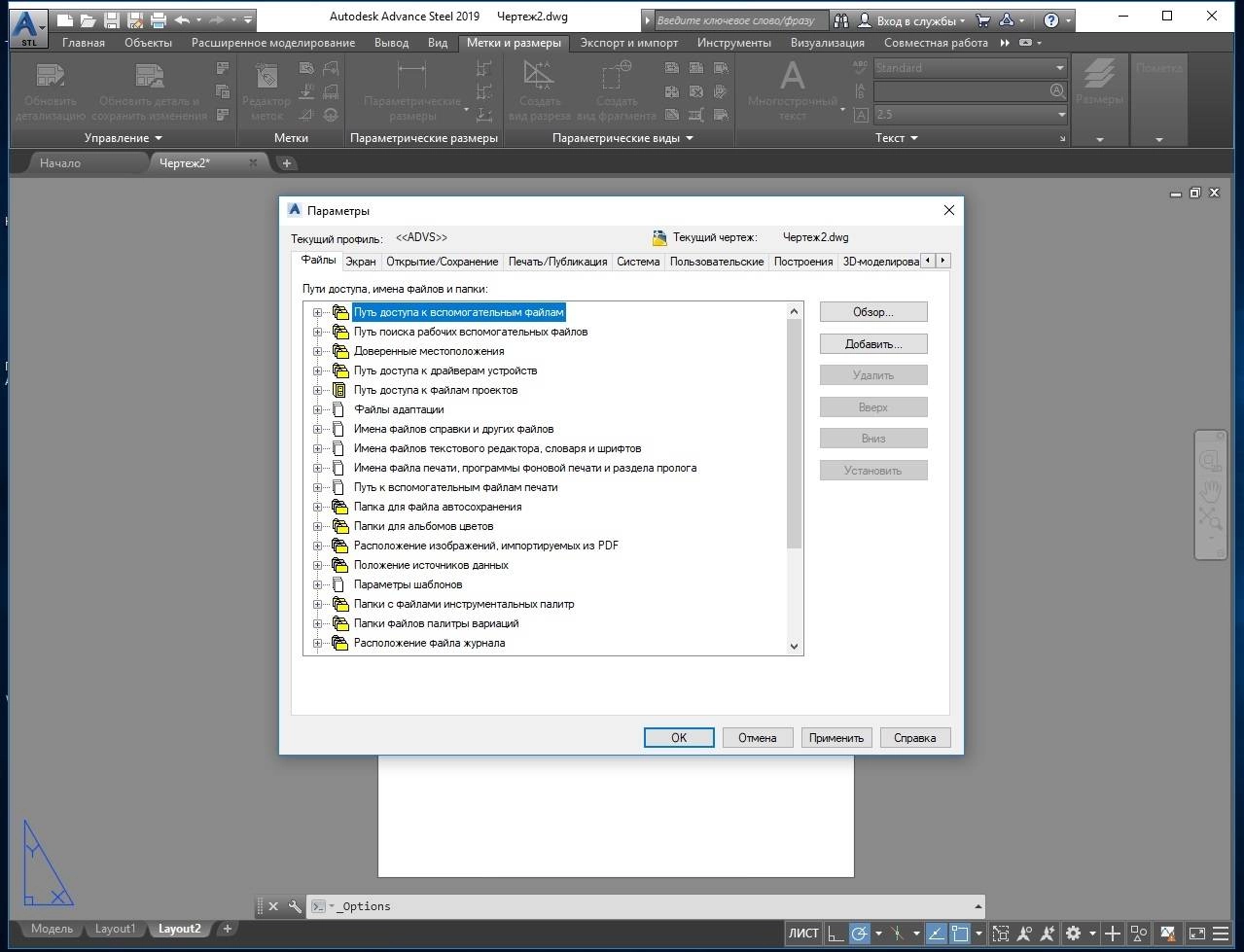Click the Добавить... button

873,344
